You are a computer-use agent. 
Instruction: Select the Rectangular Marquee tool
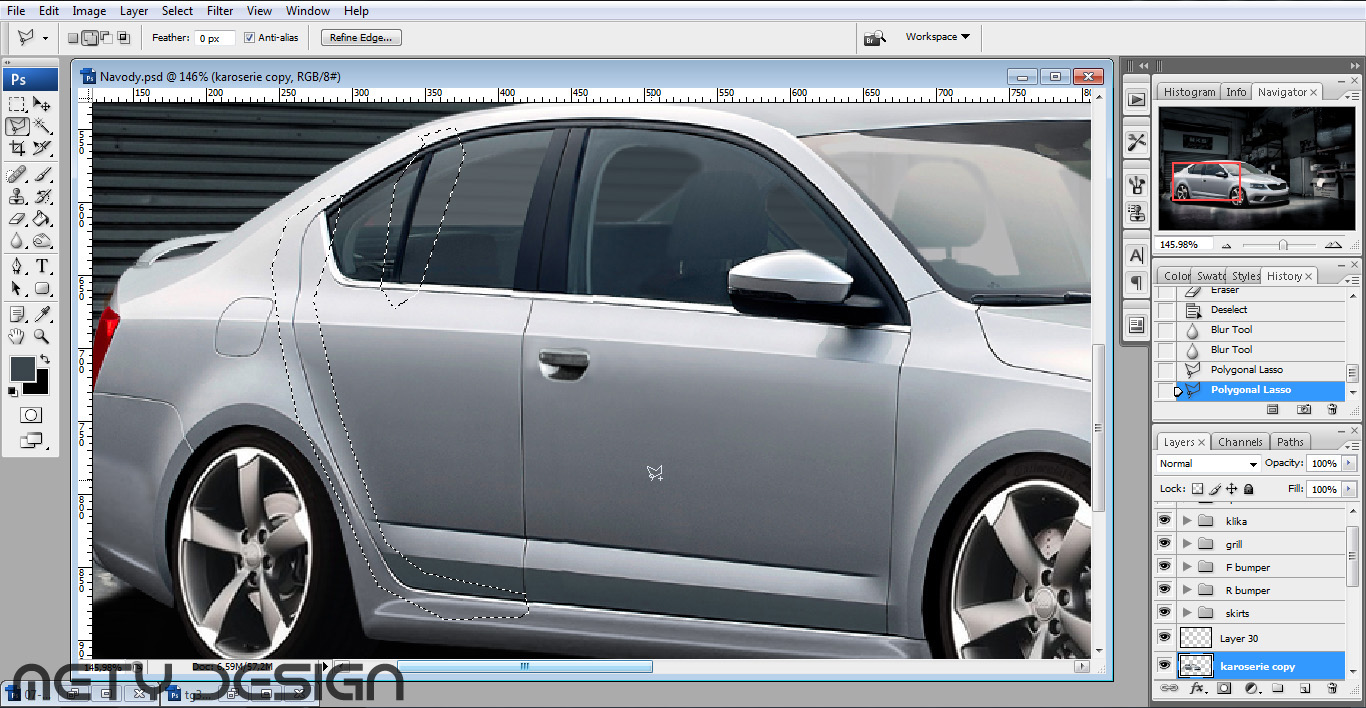pyautogui.click(x=17, y=104)
